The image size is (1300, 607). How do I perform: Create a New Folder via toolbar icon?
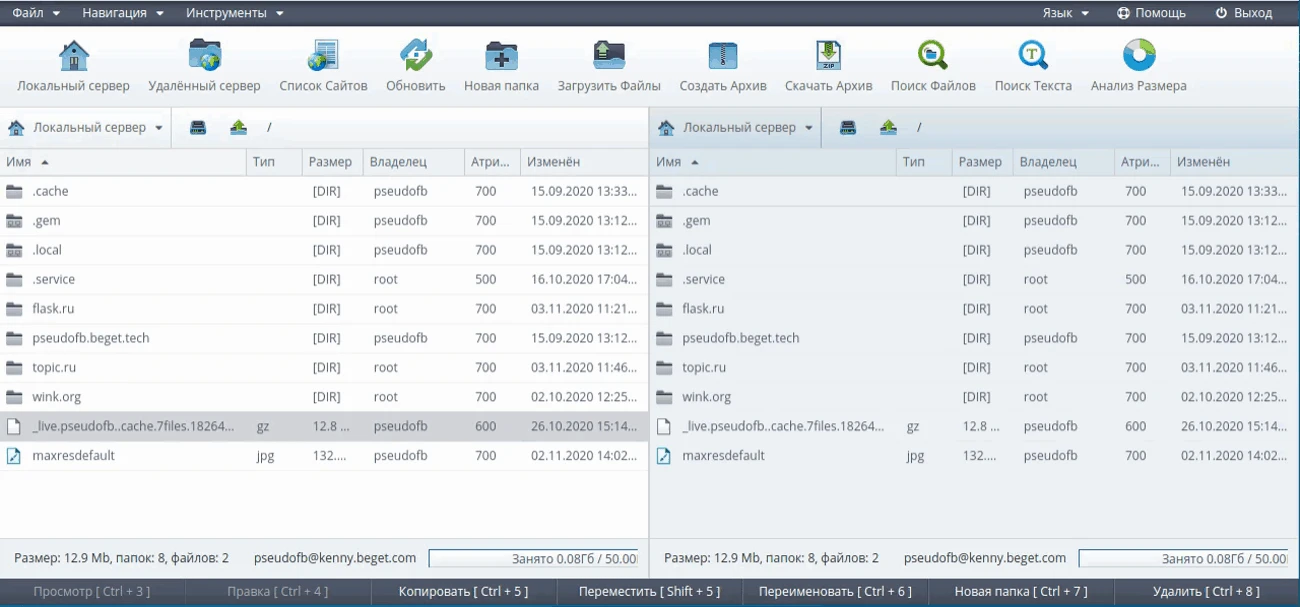pos(501,56)
